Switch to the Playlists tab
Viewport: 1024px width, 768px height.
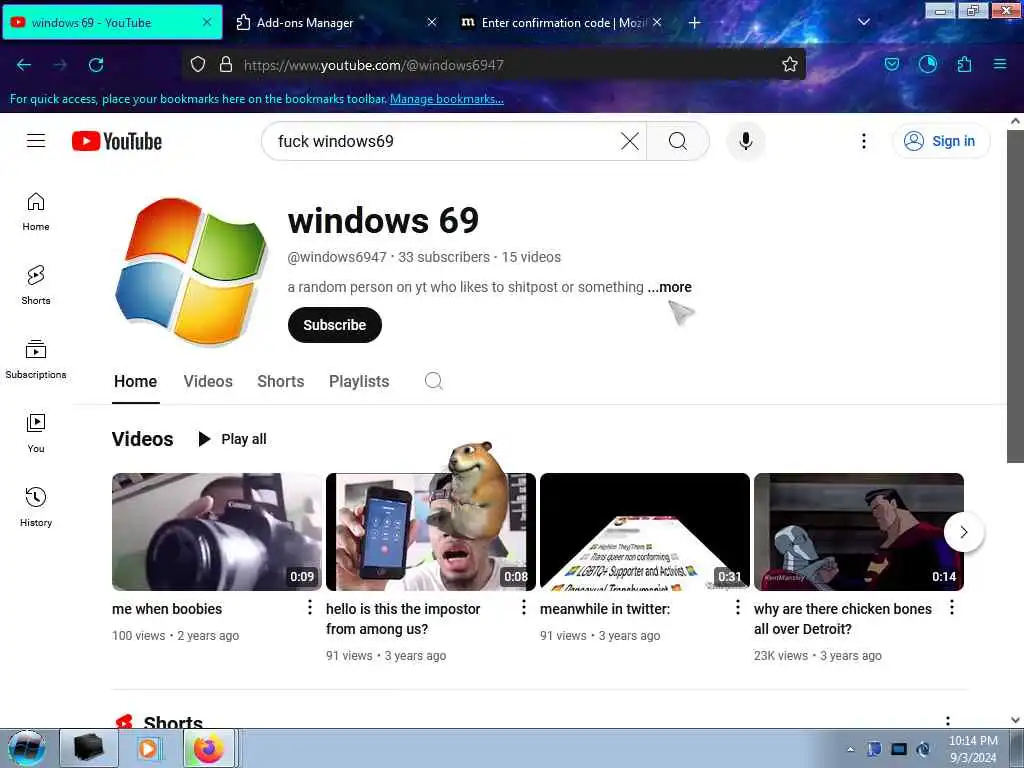[359, 381]
